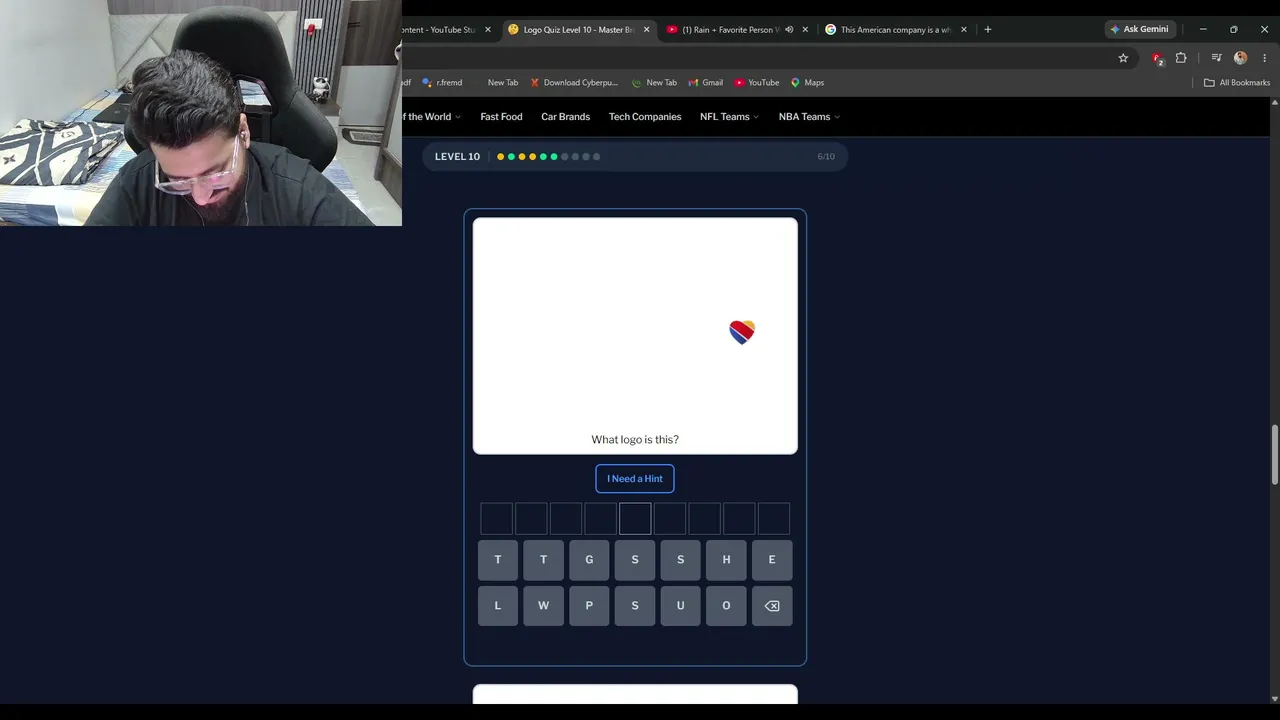
Task: Click the Ask Gemini button
Action: pyautogui.click(x=1139, y=30)
